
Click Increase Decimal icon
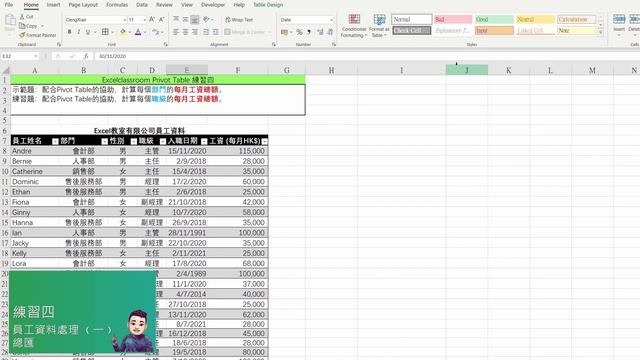pos(320,32)
